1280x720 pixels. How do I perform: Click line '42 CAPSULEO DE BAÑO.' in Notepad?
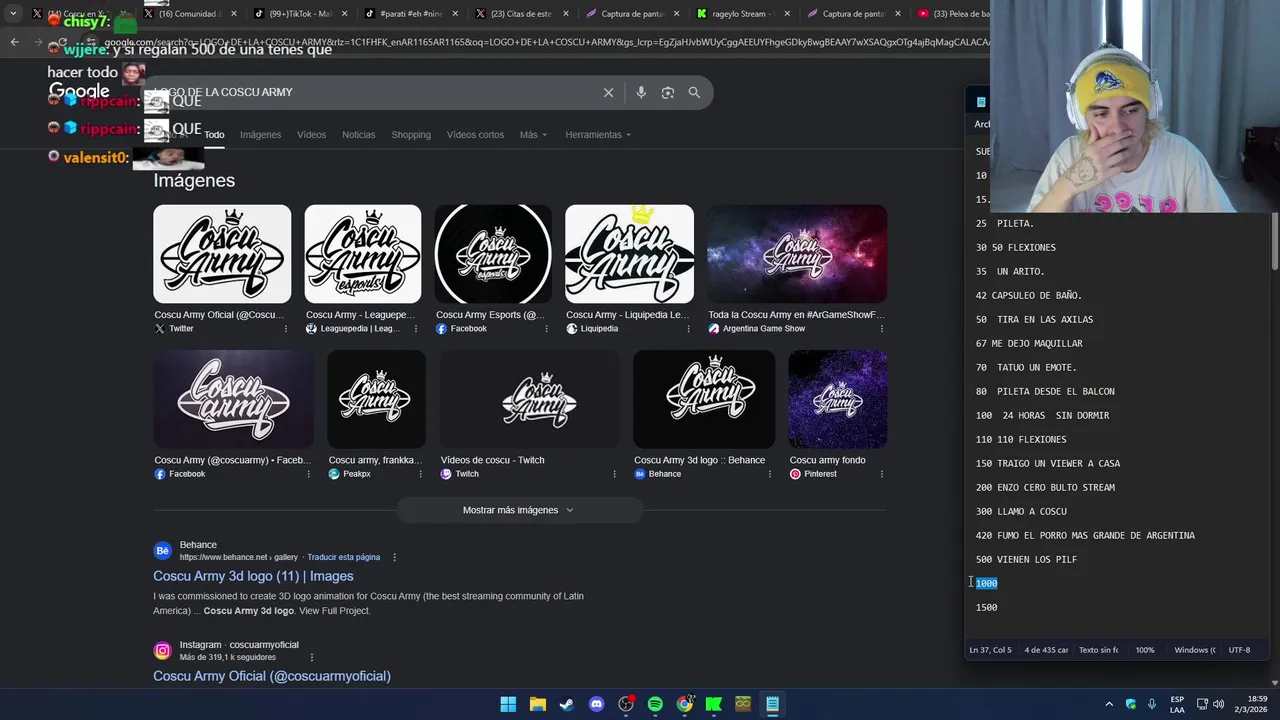tap(1029, 295)
